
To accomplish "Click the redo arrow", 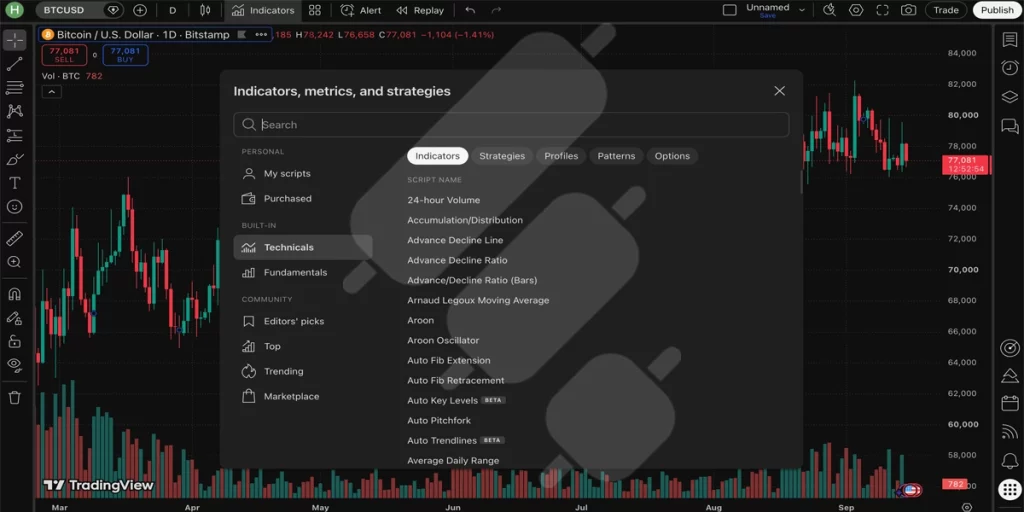I will coord(496,10).
